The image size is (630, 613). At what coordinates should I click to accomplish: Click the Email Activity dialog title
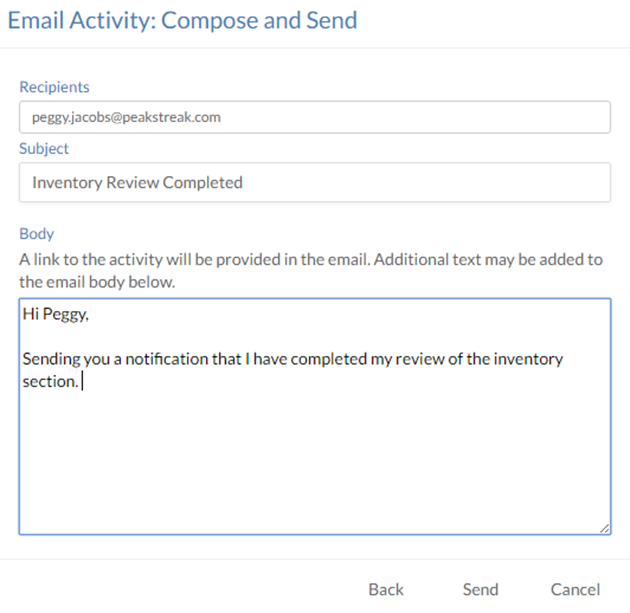182,20
